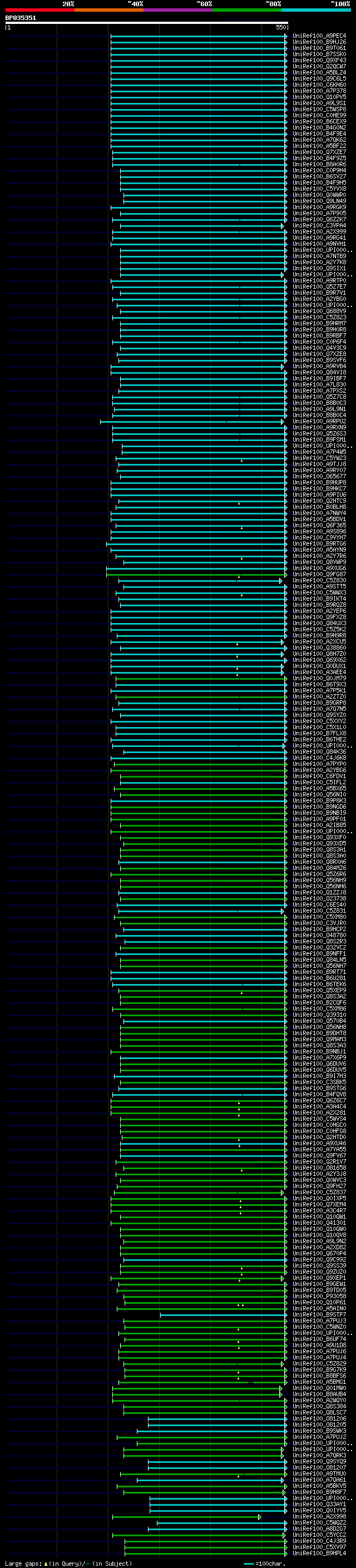Select UniRef100_B6THE2 label
The height and width of the screenshot is (1568, 356).
coord(319,740)
